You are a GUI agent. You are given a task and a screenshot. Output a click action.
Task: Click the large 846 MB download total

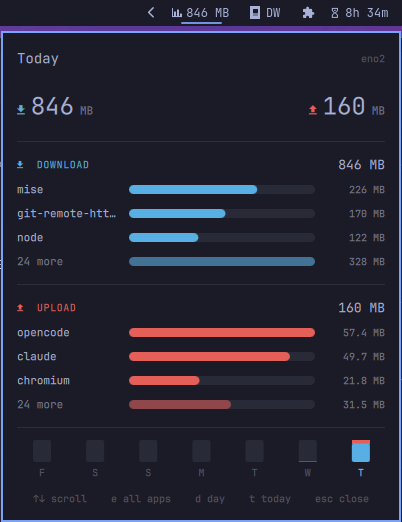pos(62,106)
